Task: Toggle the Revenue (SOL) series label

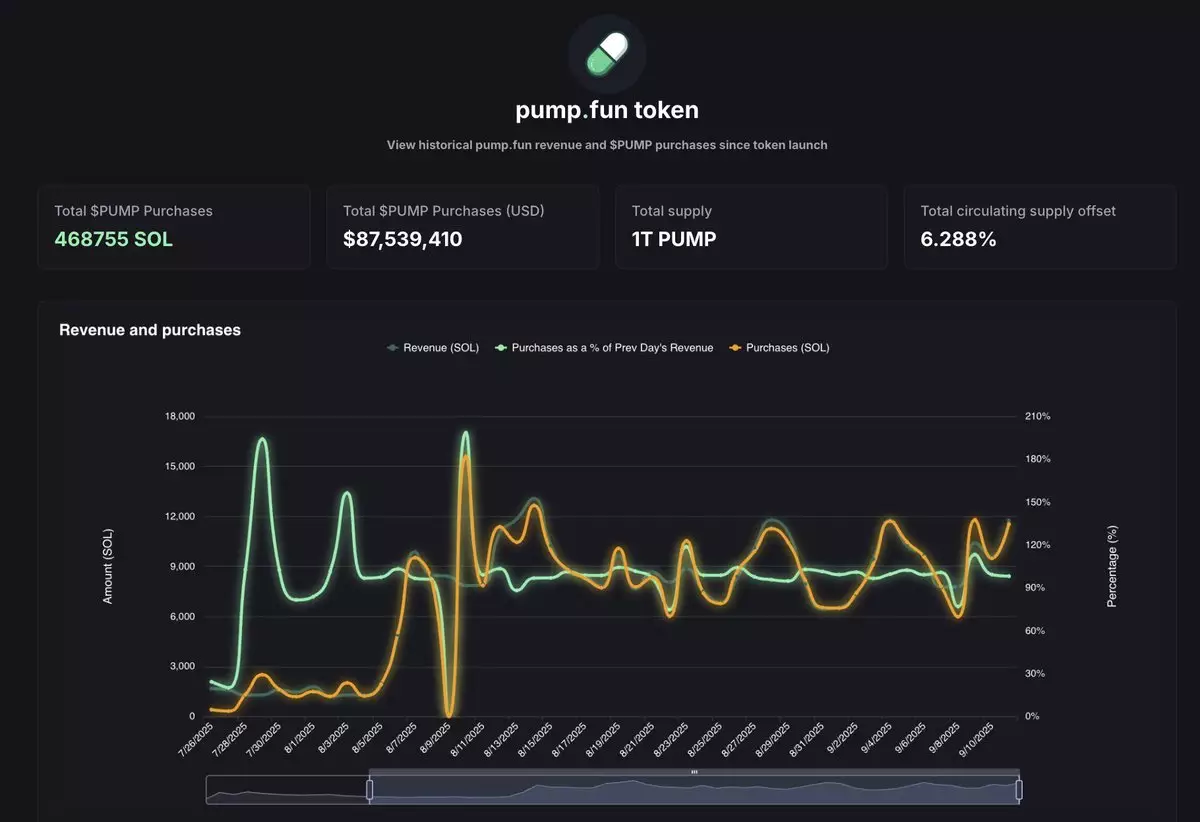Action: click(440, 348)
